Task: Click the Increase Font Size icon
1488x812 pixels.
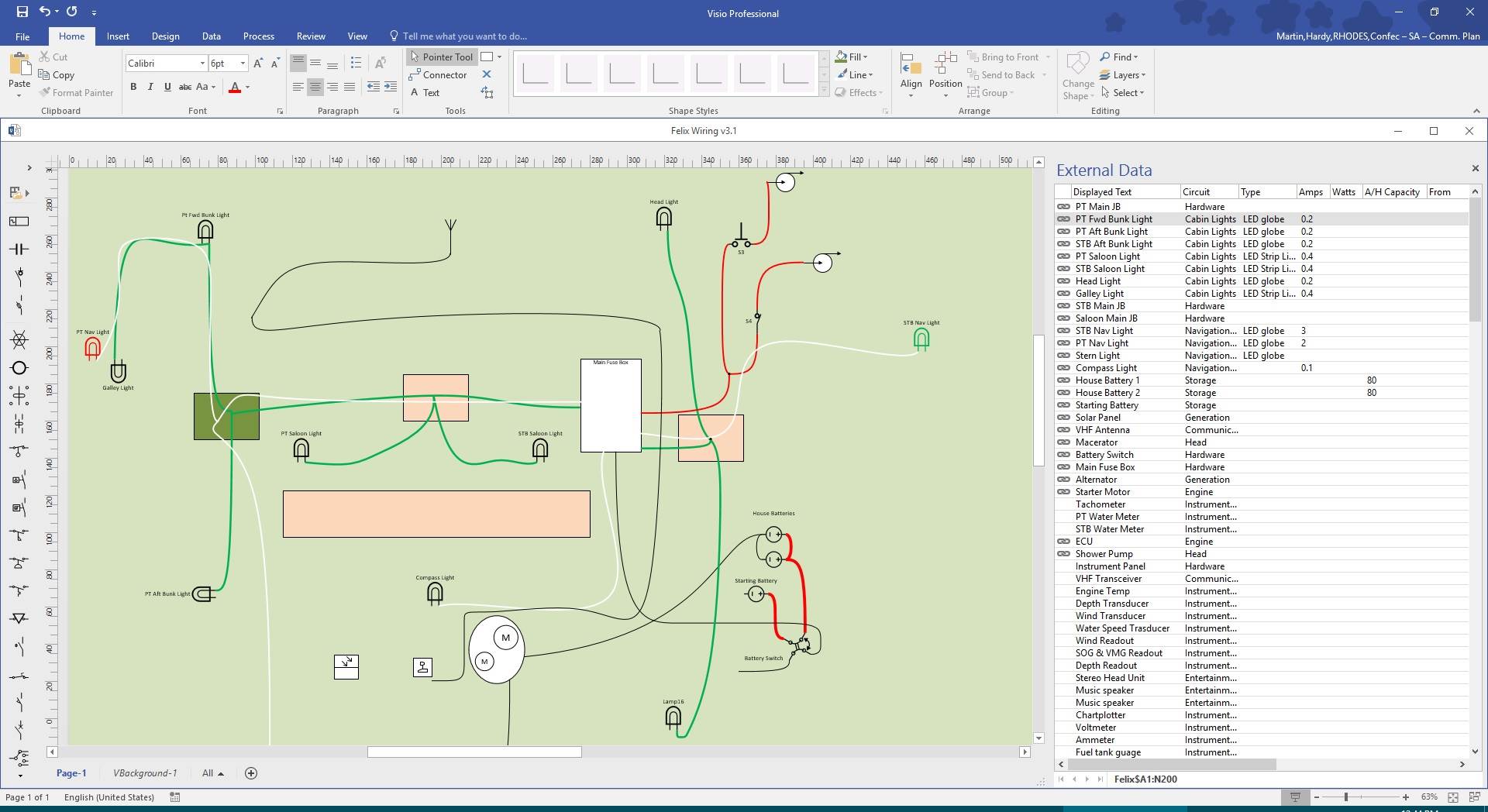Action: (258, 64)
